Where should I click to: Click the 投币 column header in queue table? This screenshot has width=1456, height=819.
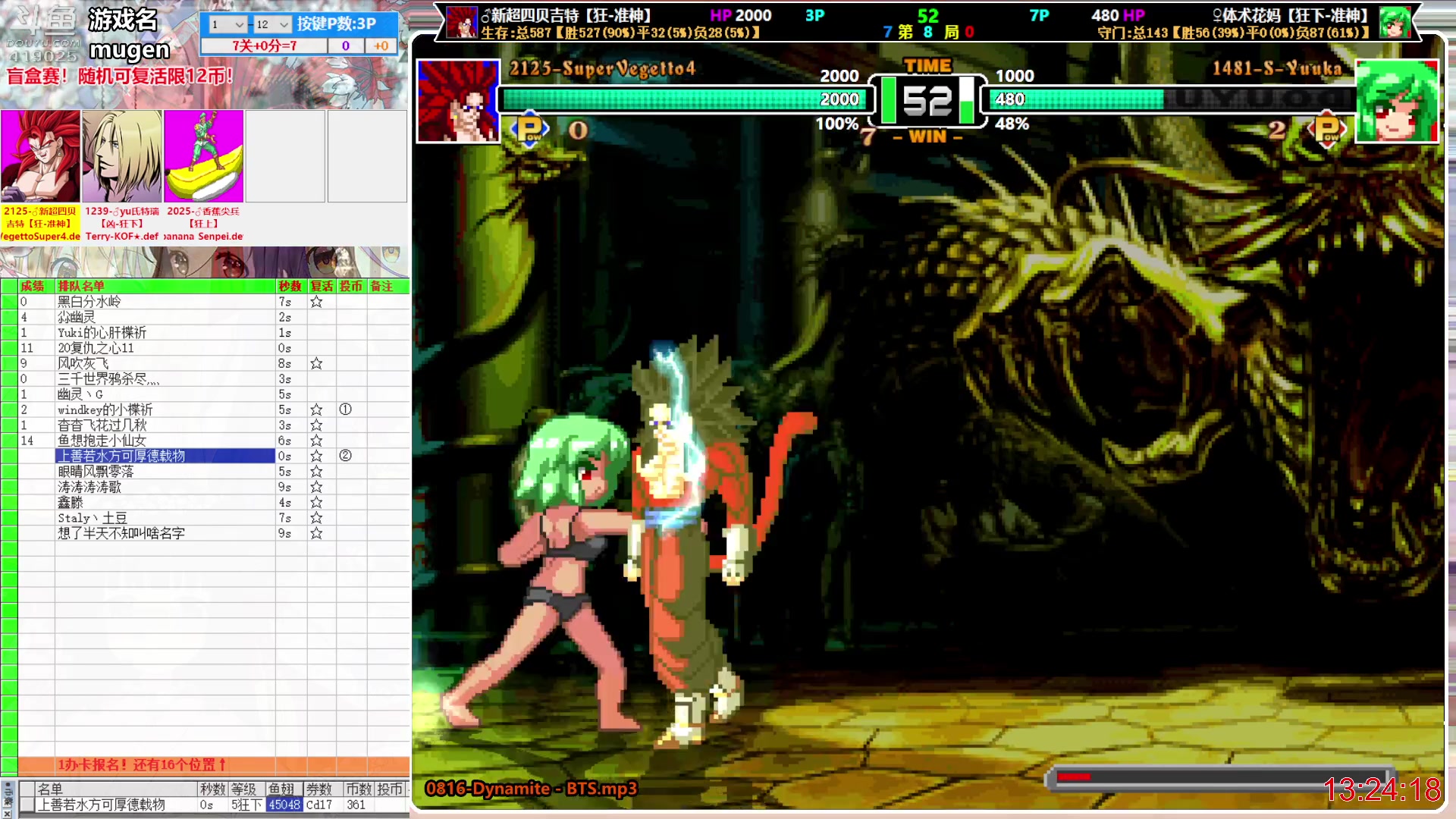[x=351, y=286]
